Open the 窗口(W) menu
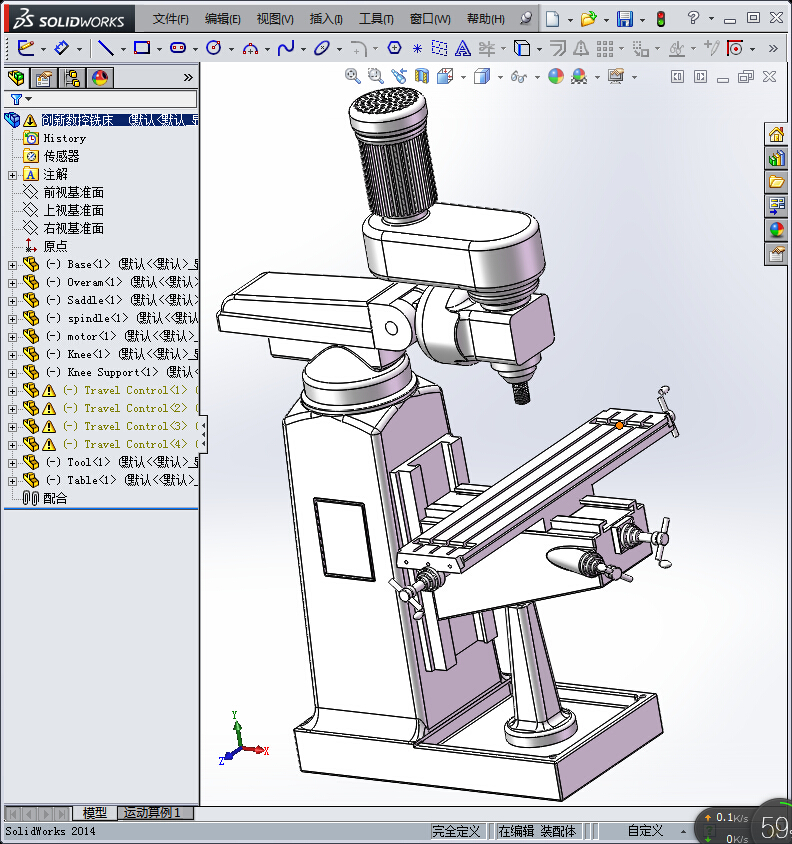 pos(430,19)
